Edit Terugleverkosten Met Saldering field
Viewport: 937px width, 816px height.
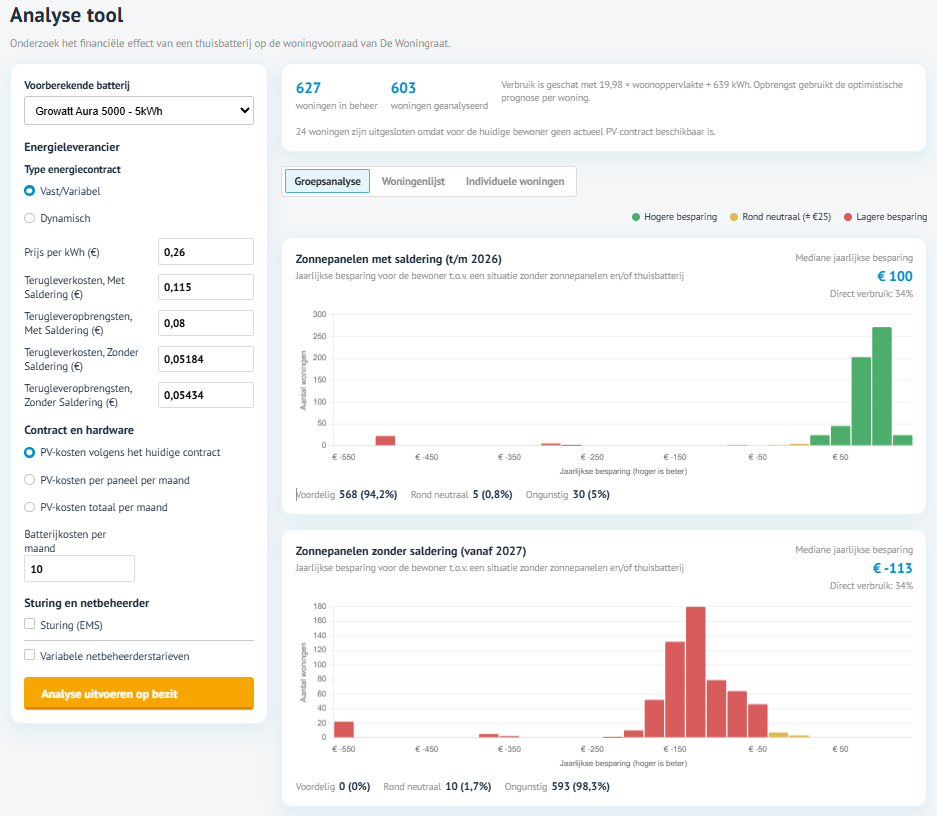pos(206,287)
